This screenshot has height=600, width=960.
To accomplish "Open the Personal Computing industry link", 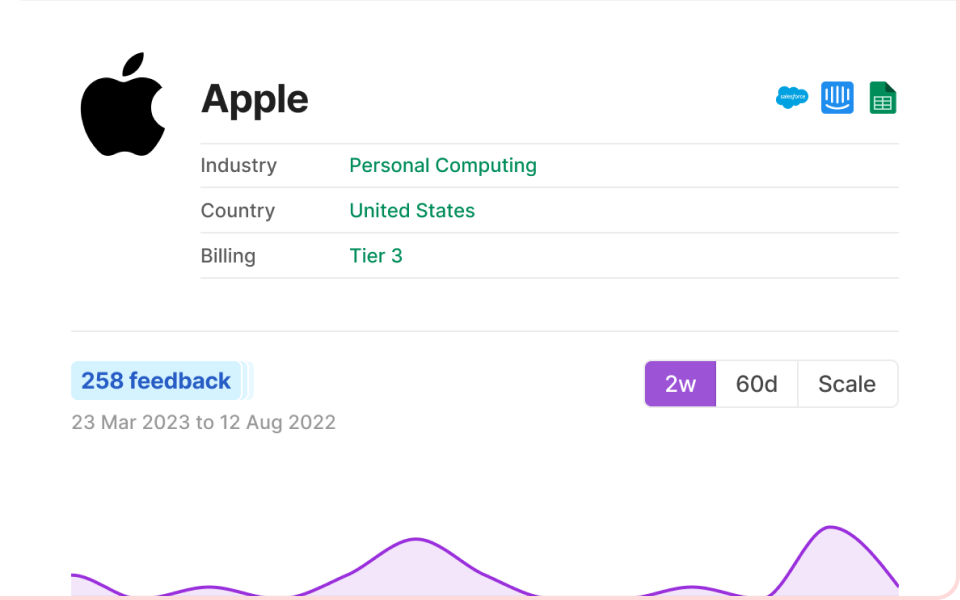I will pos(442,165).
